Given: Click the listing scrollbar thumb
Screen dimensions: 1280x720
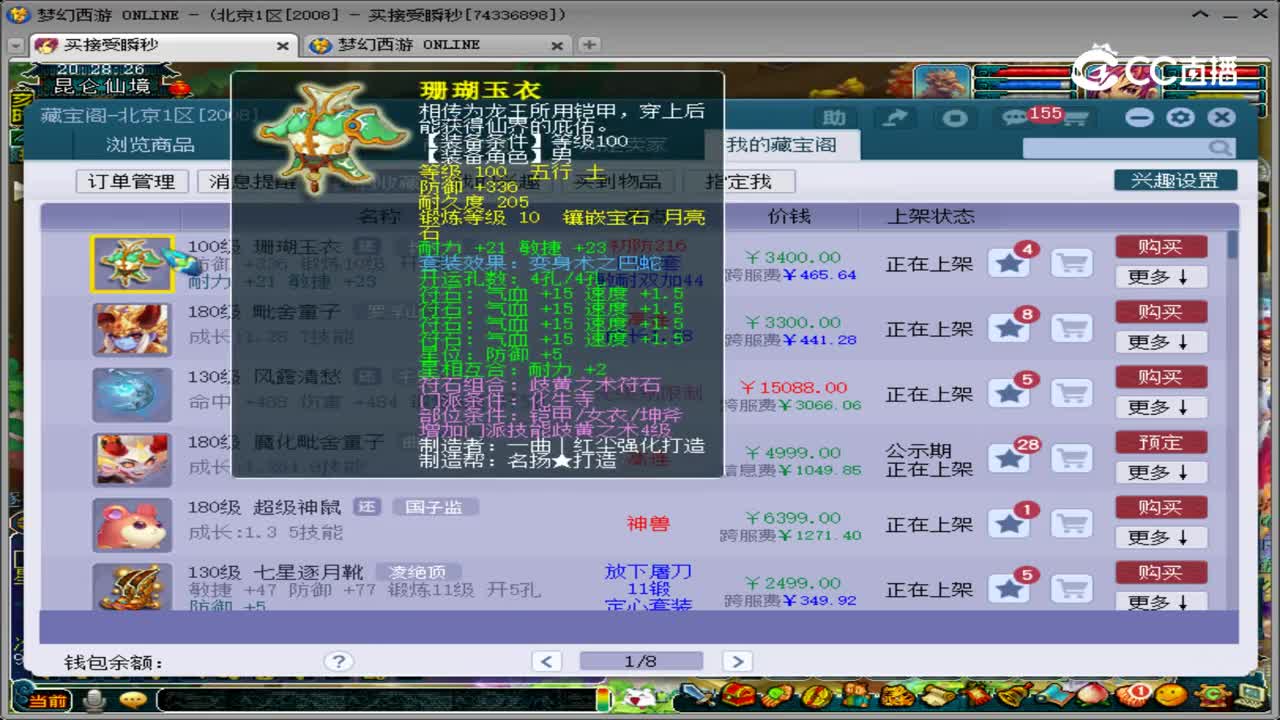Looking at the screenshot, I should pos(1233,245).
